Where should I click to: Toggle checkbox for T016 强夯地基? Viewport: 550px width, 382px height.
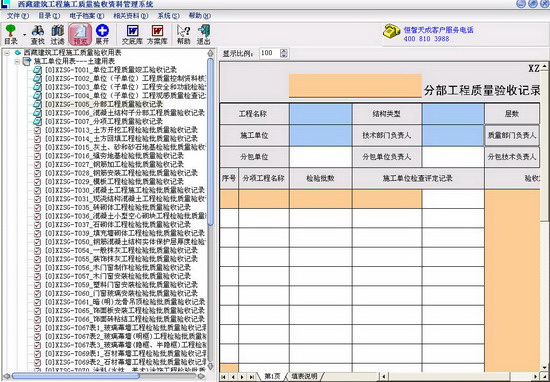pos(37,156)
